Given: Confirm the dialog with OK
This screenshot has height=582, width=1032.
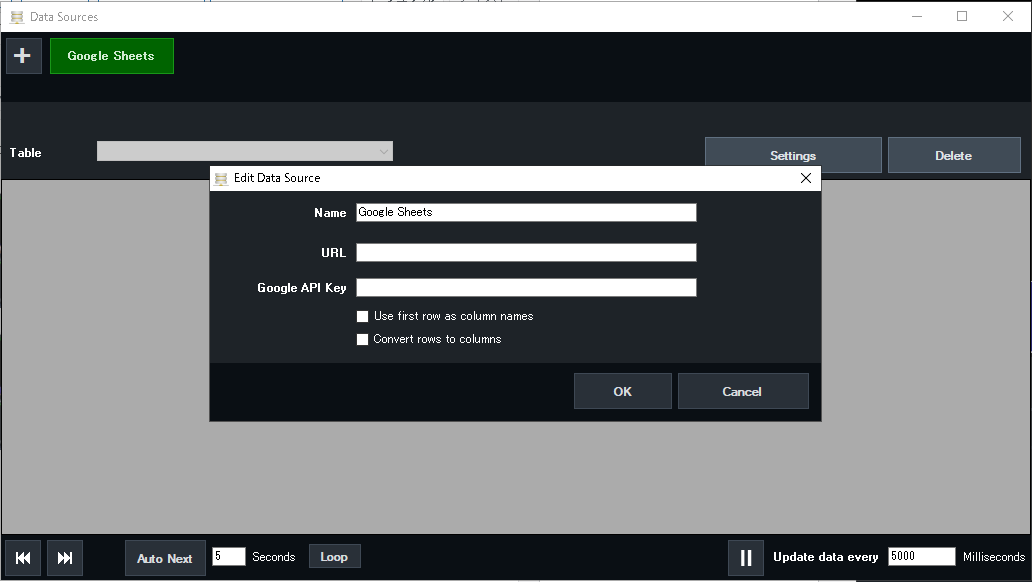Looking at the screenshot, I should (x=623, y=391).
